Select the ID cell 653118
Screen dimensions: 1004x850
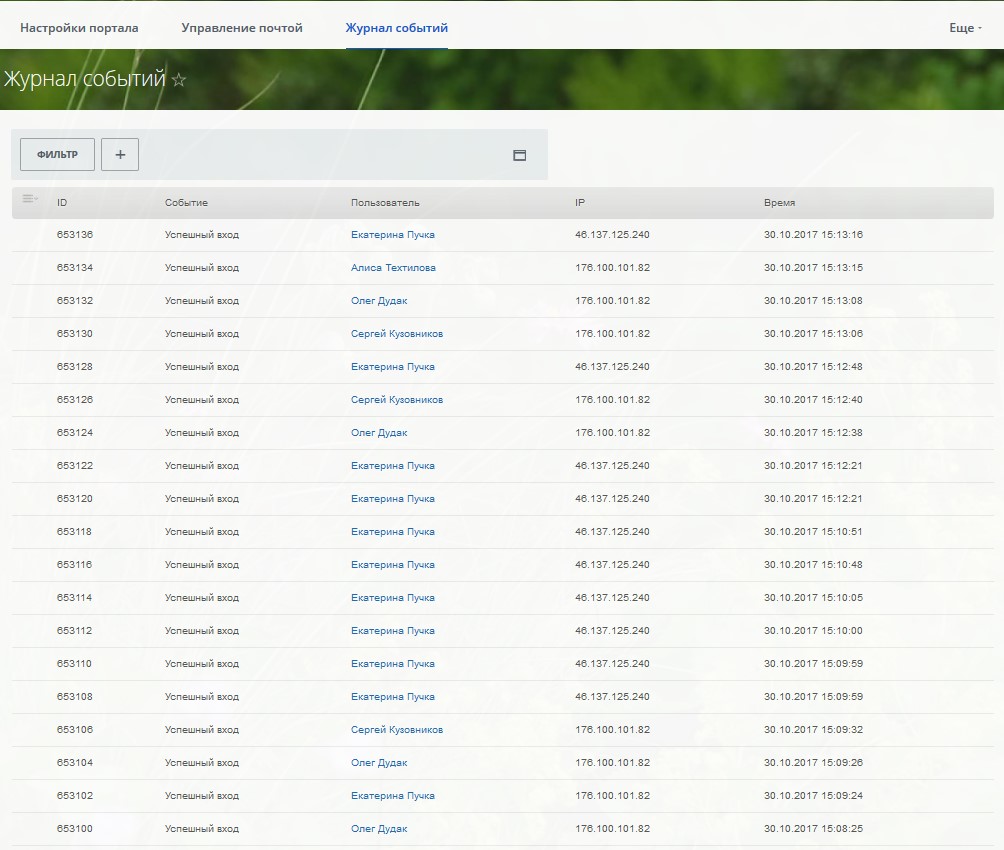pyautogui.click(x=74, y=532)
